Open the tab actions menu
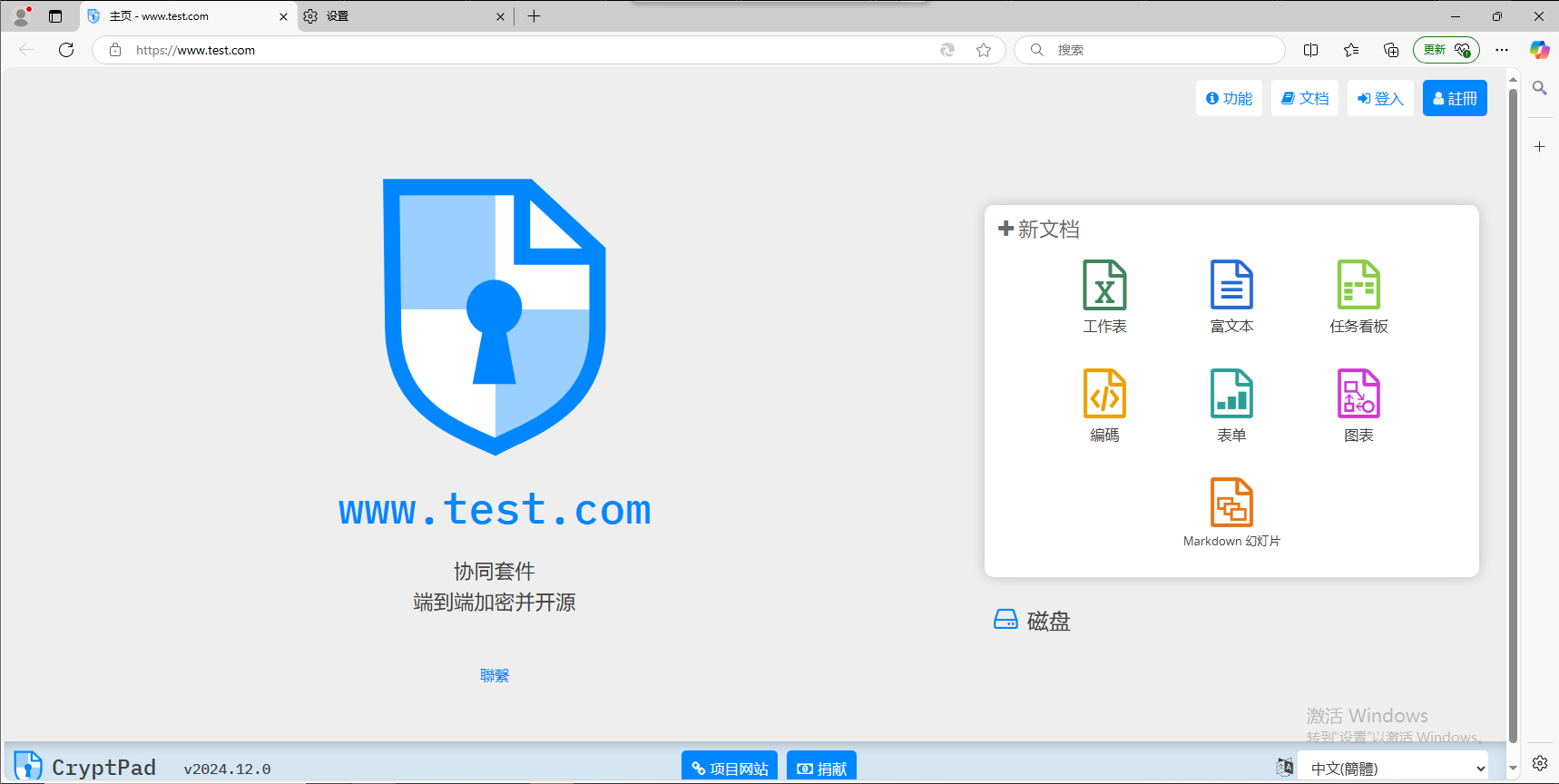 (55, 16)
